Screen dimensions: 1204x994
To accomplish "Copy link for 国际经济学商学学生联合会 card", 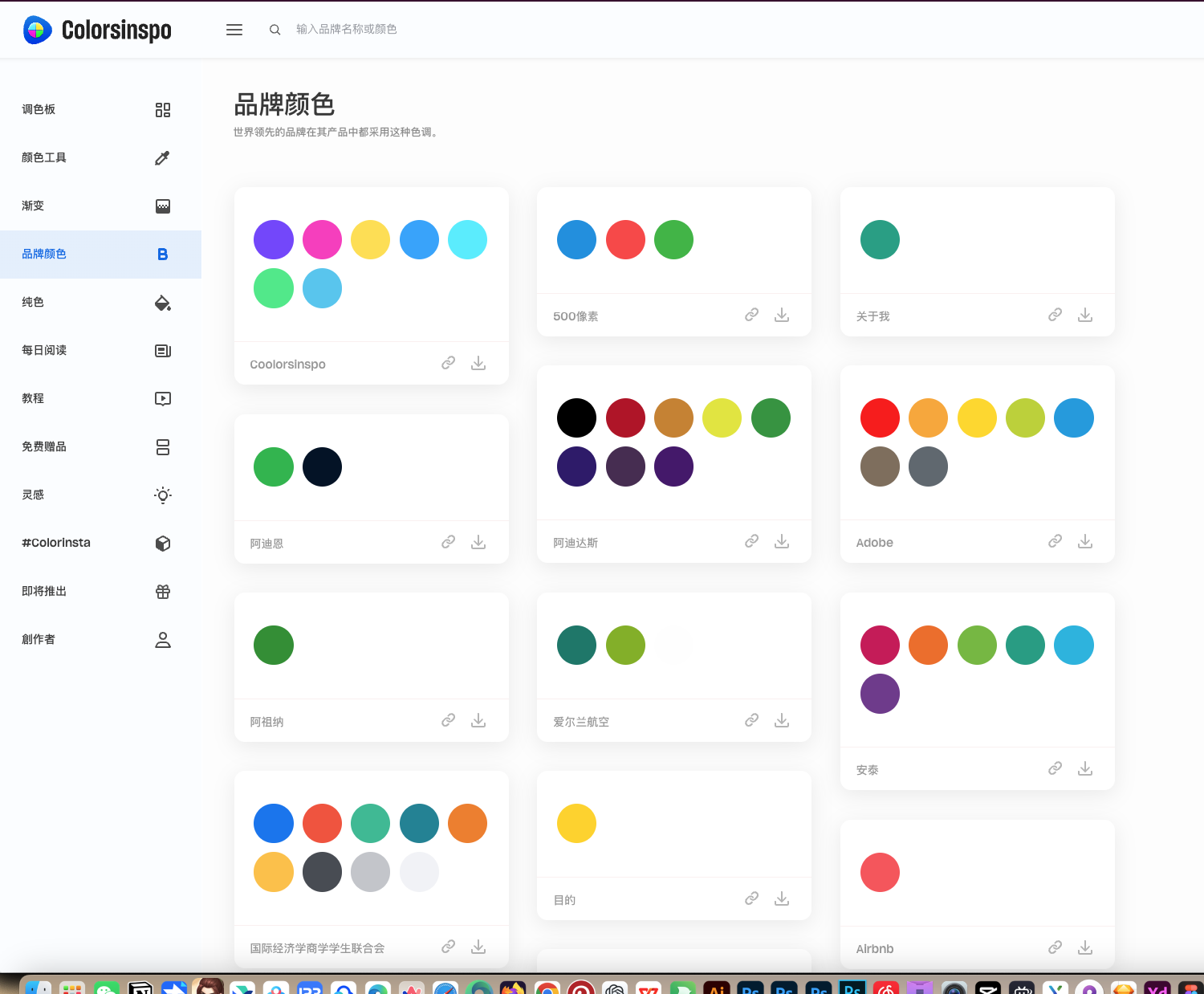I will 448,947.
